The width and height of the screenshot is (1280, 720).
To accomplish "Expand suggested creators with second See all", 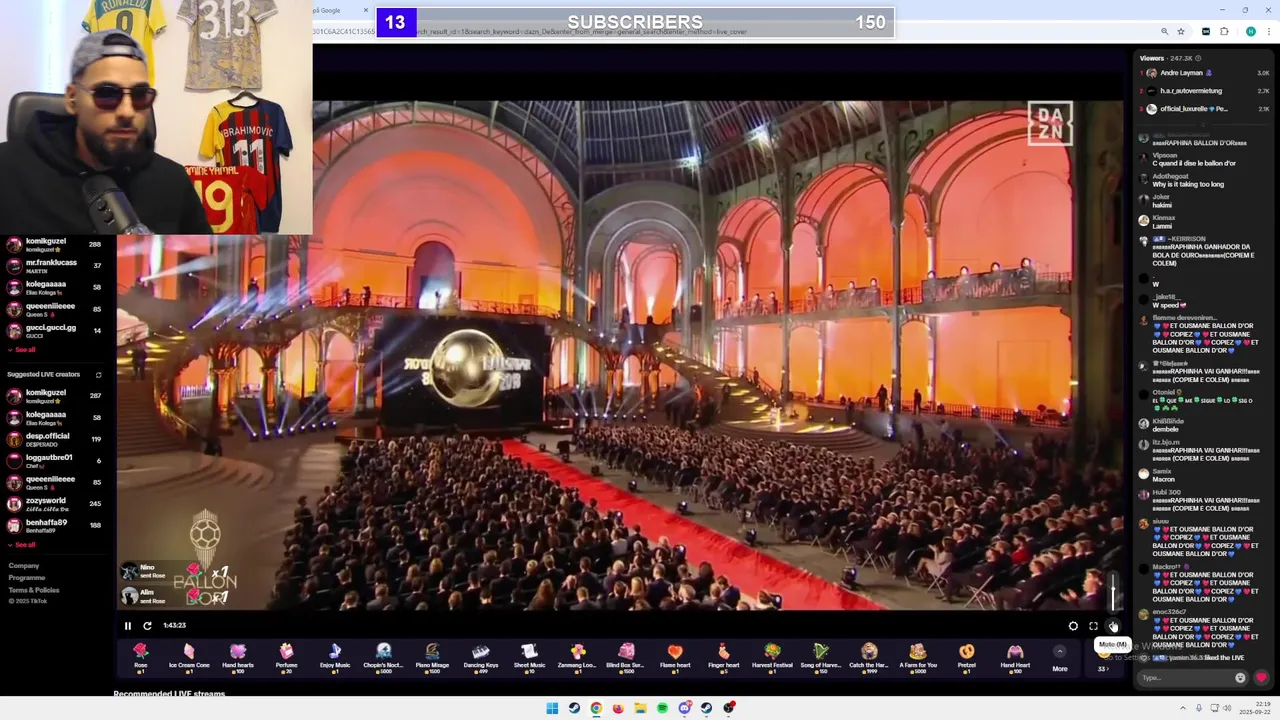I will (x=22, y=545).
